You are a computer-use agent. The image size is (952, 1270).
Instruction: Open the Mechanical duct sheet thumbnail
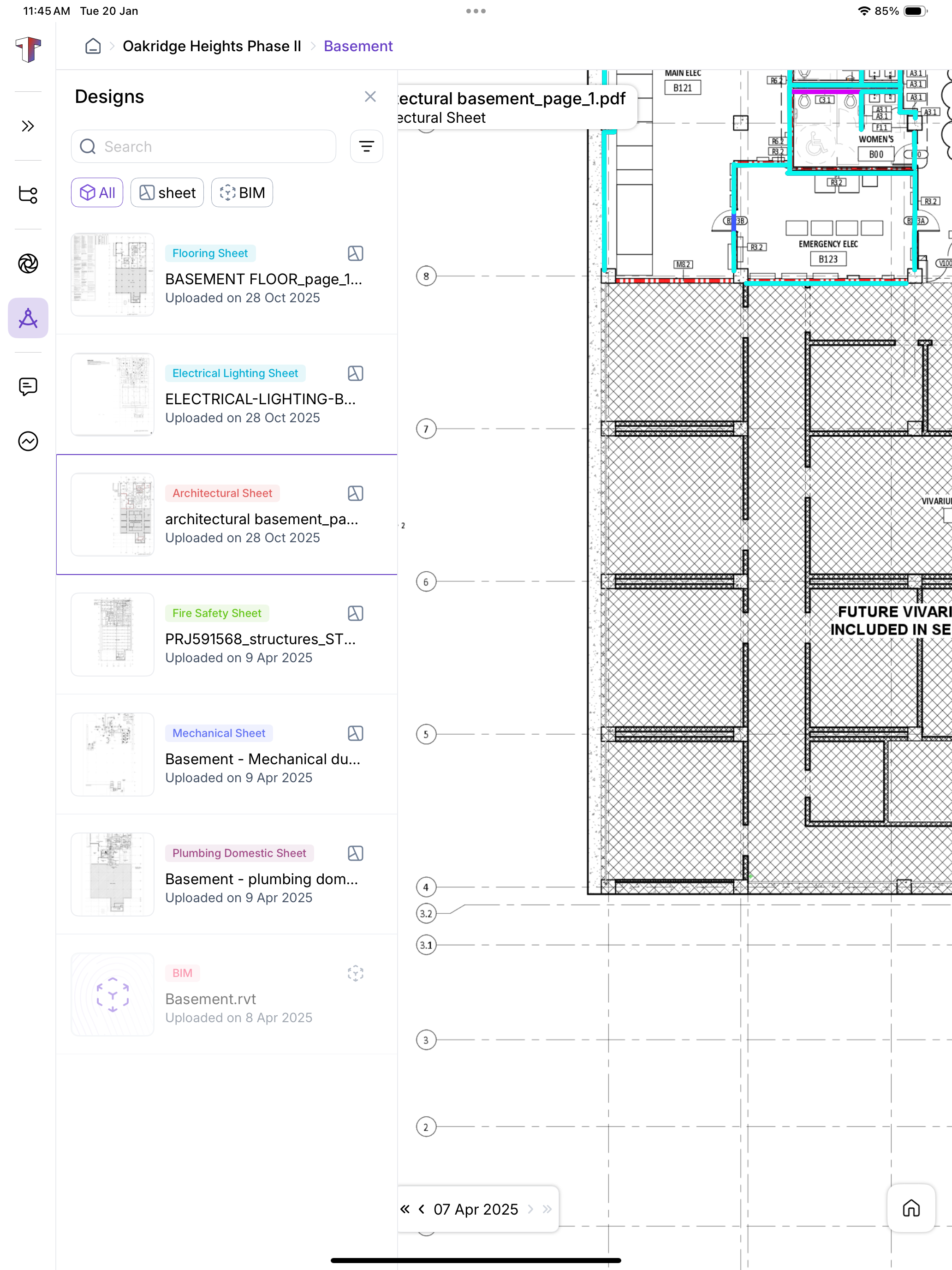(113, 755)
